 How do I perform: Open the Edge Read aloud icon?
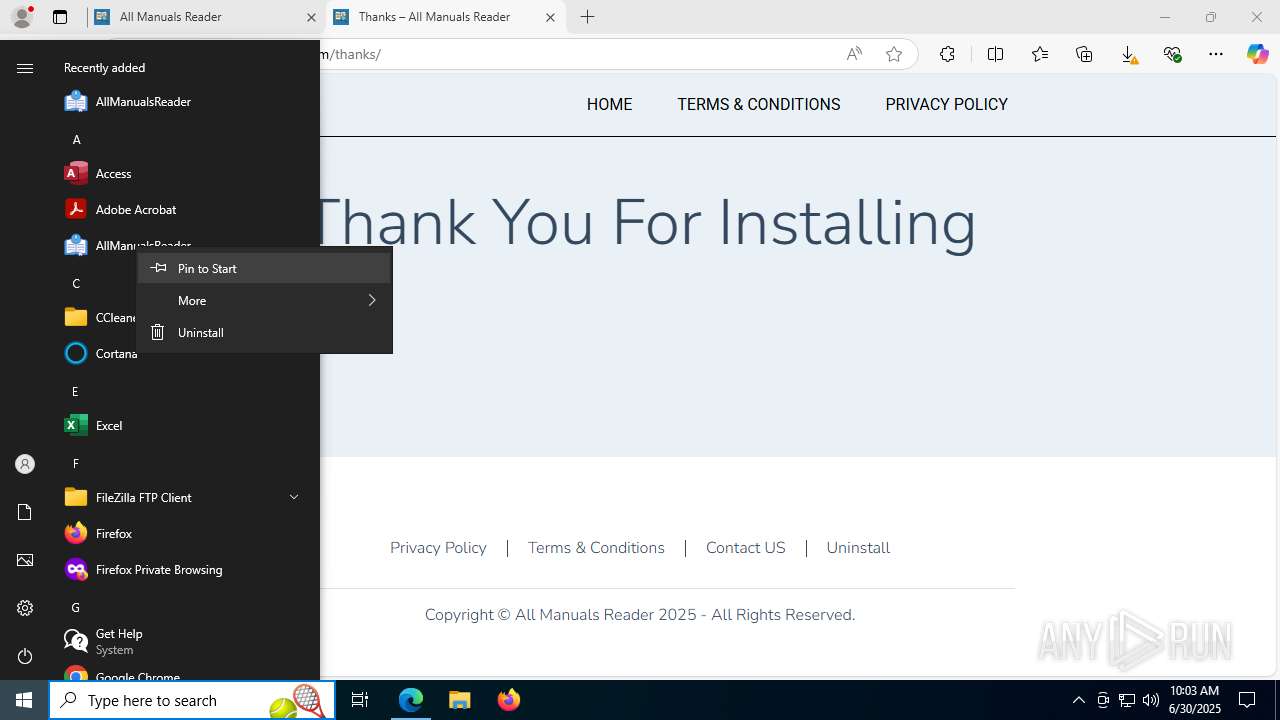pyautogui.click(x=854, y=54)
